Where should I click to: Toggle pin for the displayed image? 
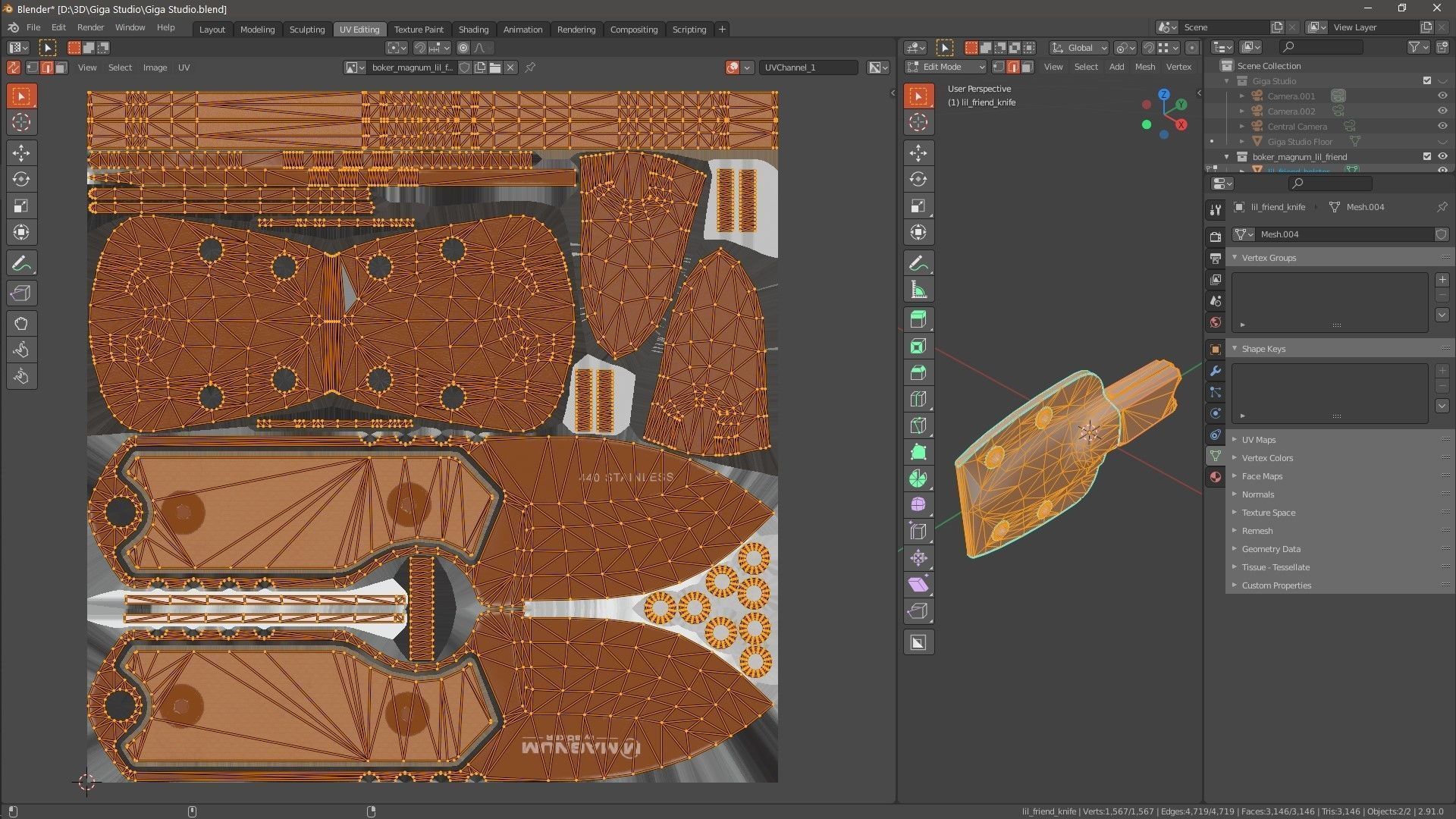530,67
